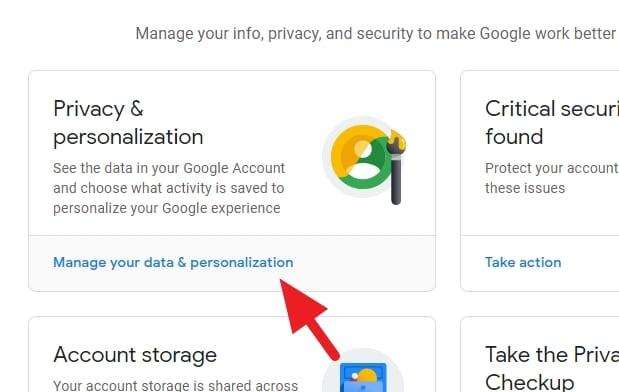
Task: Select the Privacy & personalization heading
Action: (x=128, y=123)
